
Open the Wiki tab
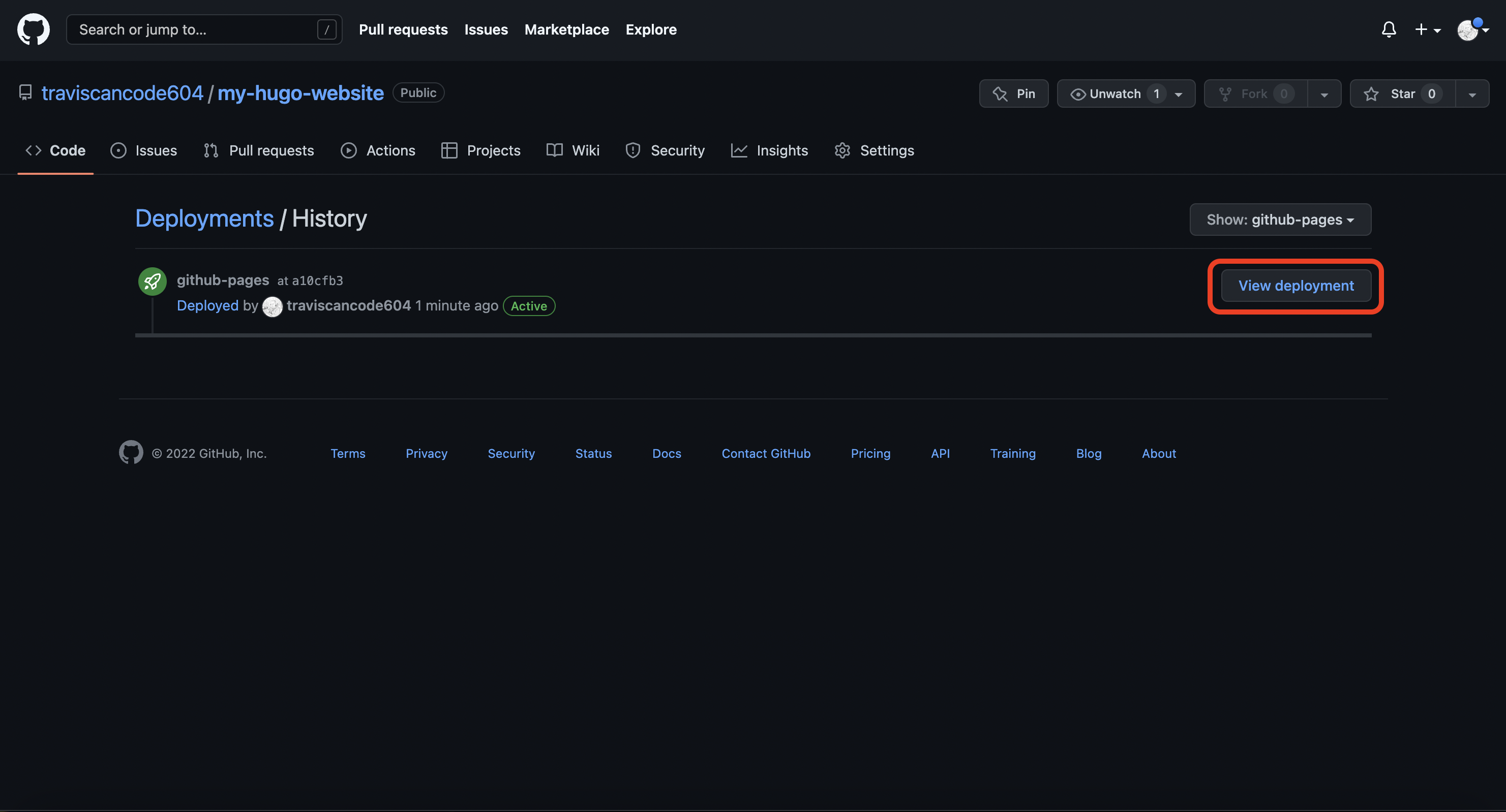point(573,150)
